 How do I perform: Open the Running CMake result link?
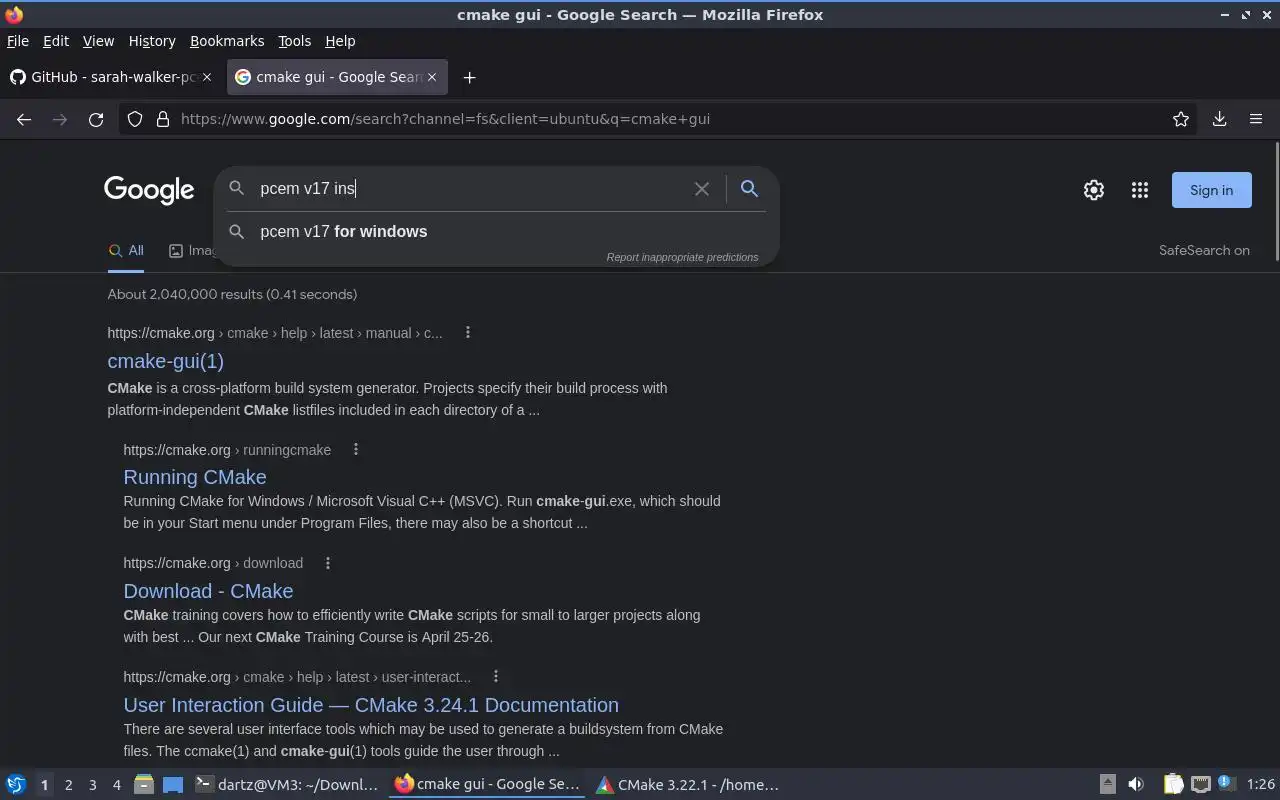[x=195, y=477]
